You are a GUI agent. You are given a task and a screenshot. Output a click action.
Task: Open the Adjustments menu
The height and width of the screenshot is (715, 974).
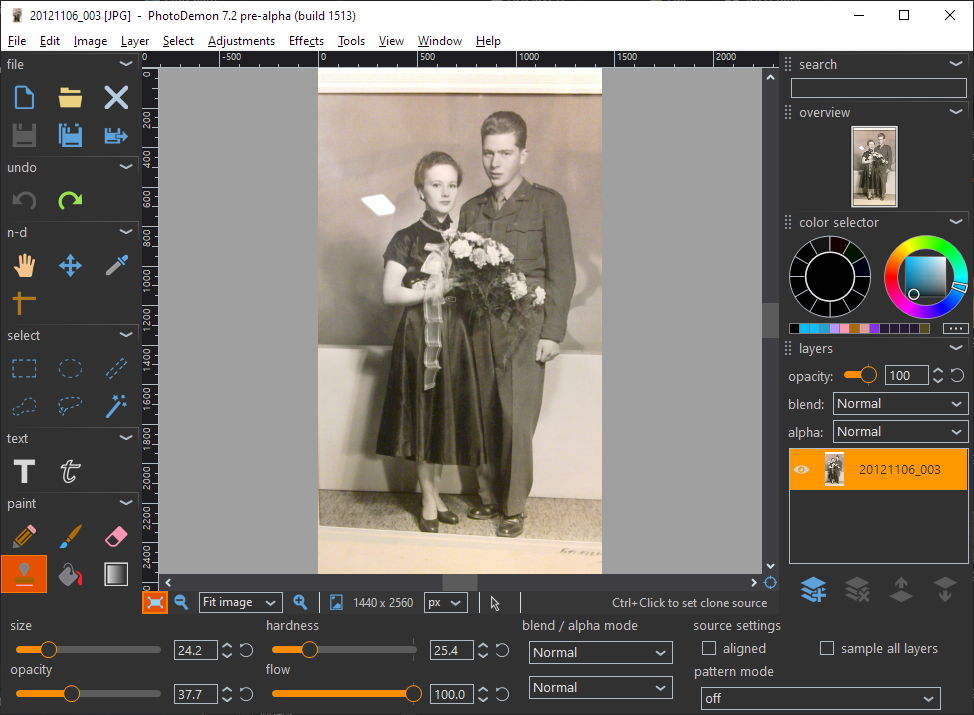241,41
